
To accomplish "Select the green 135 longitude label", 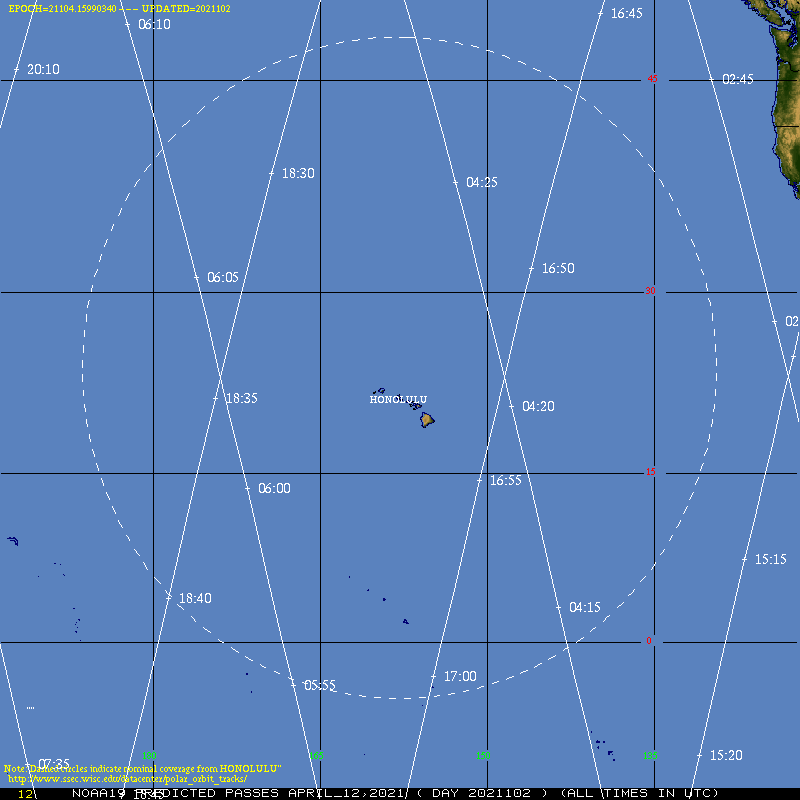I will [x=650, y=756].
